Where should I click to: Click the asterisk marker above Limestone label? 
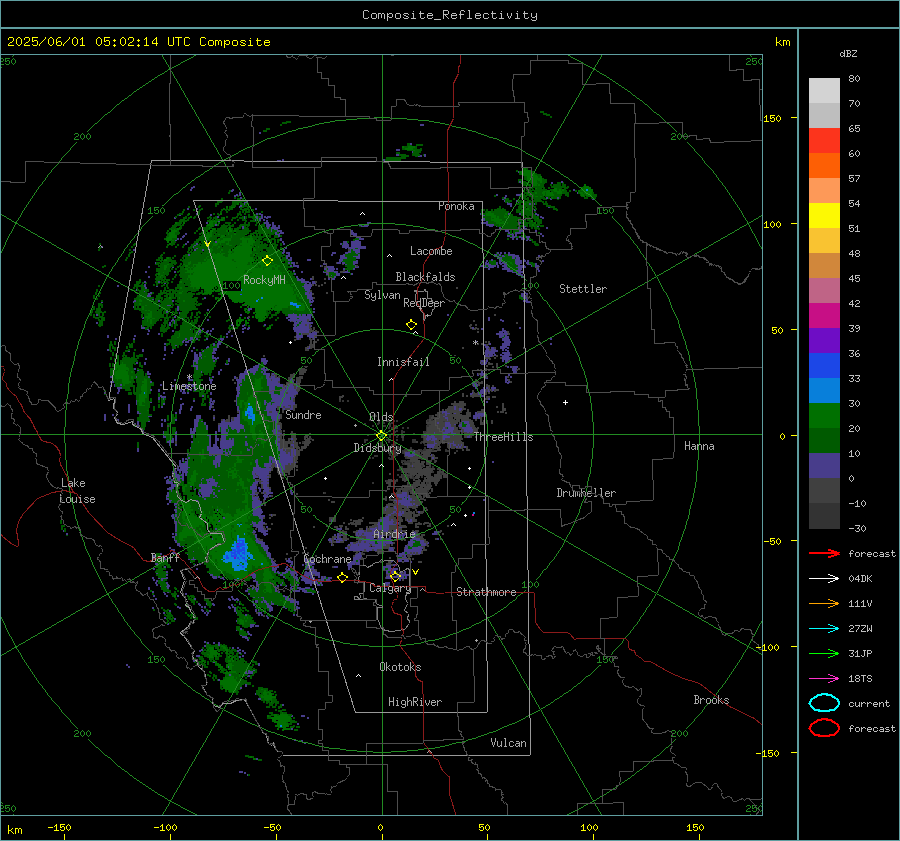(x=189, y=377)
